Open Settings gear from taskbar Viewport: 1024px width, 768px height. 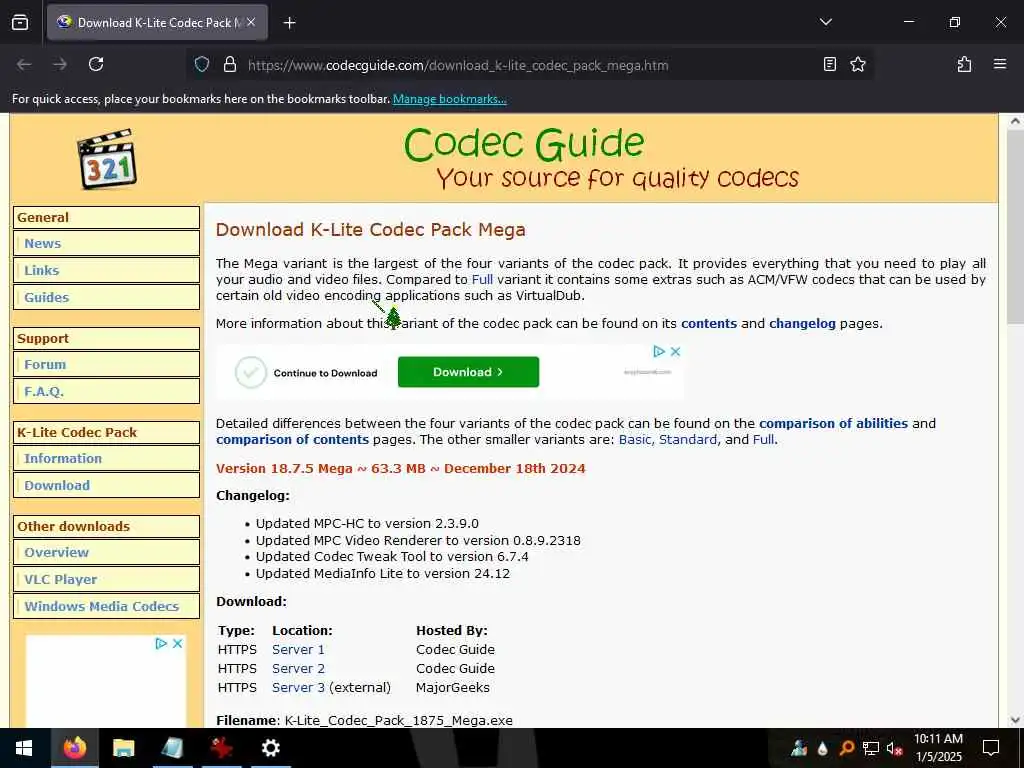(270, 748)
